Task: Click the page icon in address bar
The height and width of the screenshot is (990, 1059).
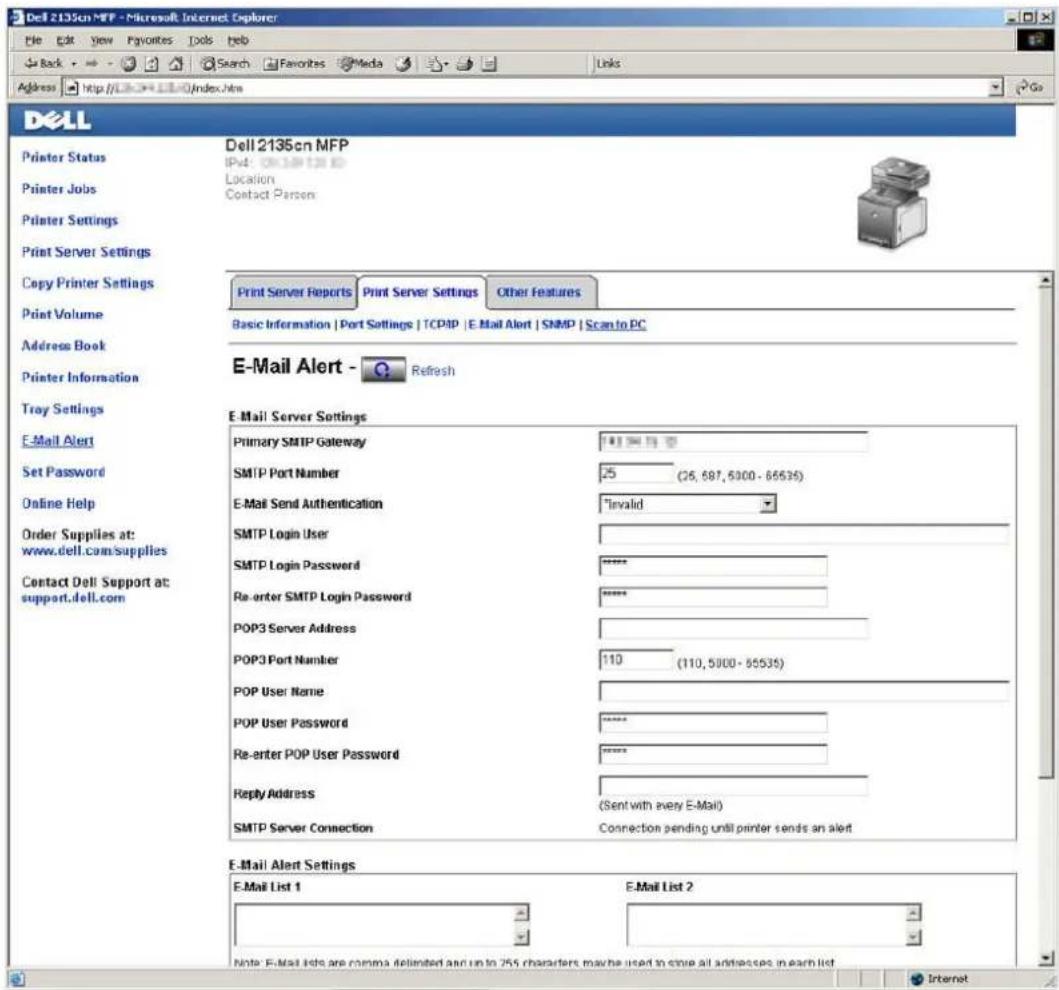Action: point(71,88)
